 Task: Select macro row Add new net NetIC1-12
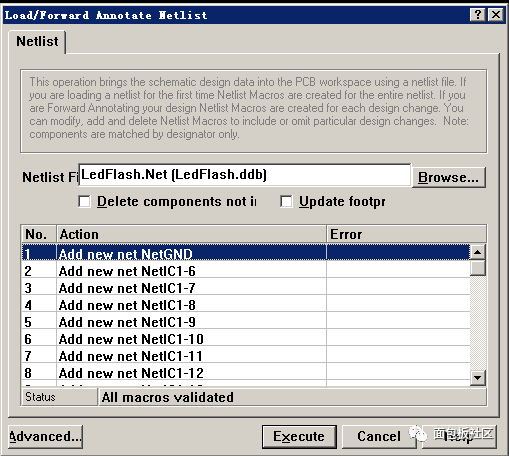point(246,373)
